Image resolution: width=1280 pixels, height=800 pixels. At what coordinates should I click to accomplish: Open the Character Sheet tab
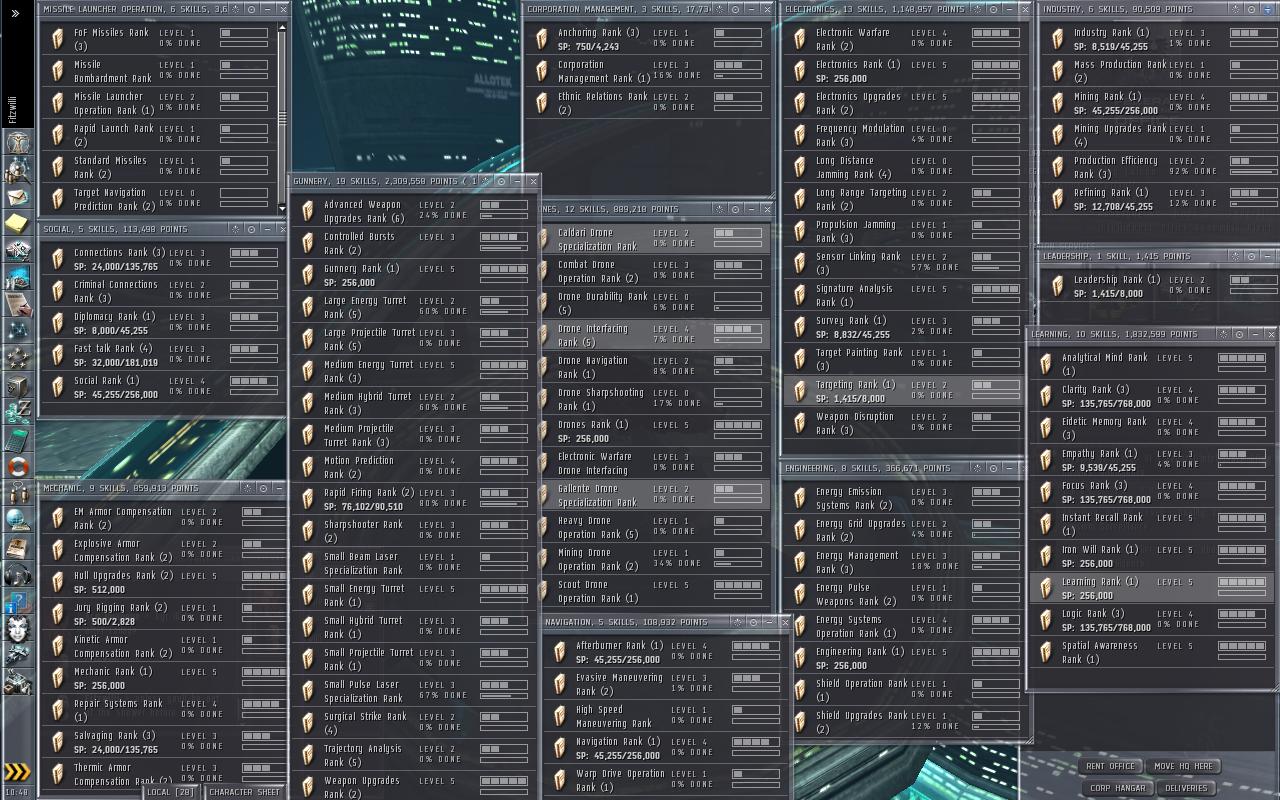pyautogui.click(x=244, y=792)
